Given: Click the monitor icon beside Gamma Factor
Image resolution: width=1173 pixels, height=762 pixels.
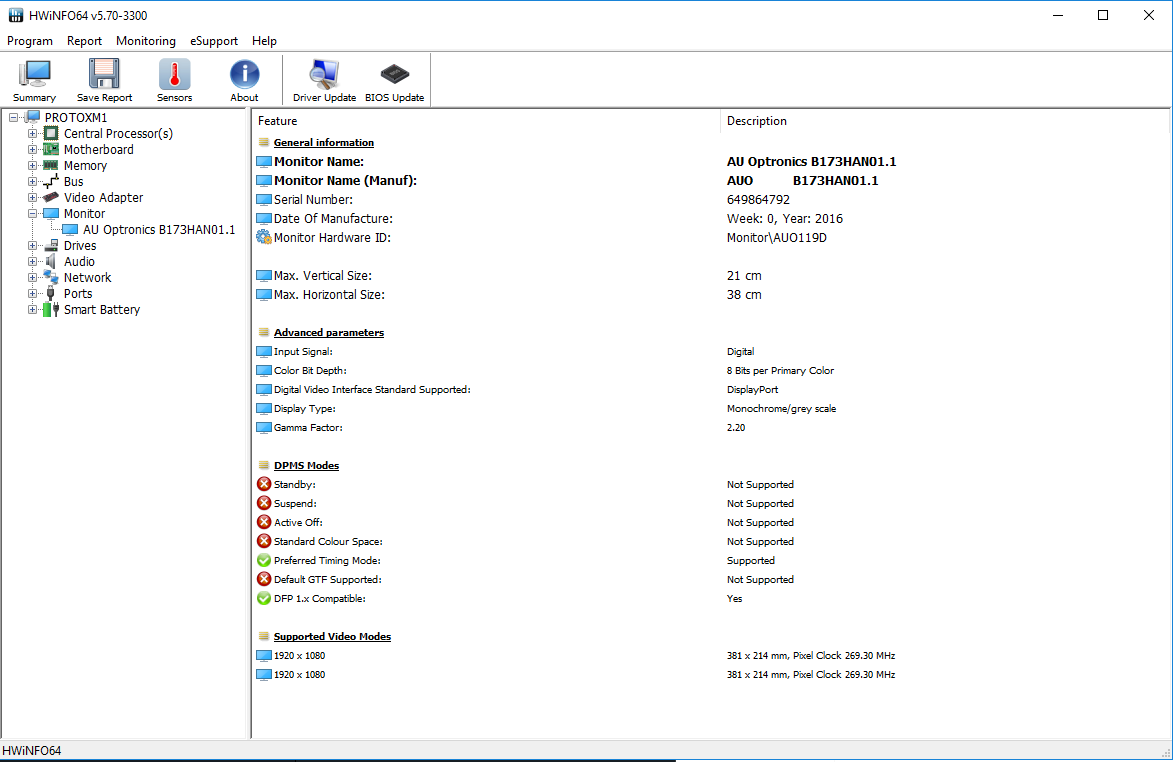Looking at the screenshot, I should tap(264, 428).
